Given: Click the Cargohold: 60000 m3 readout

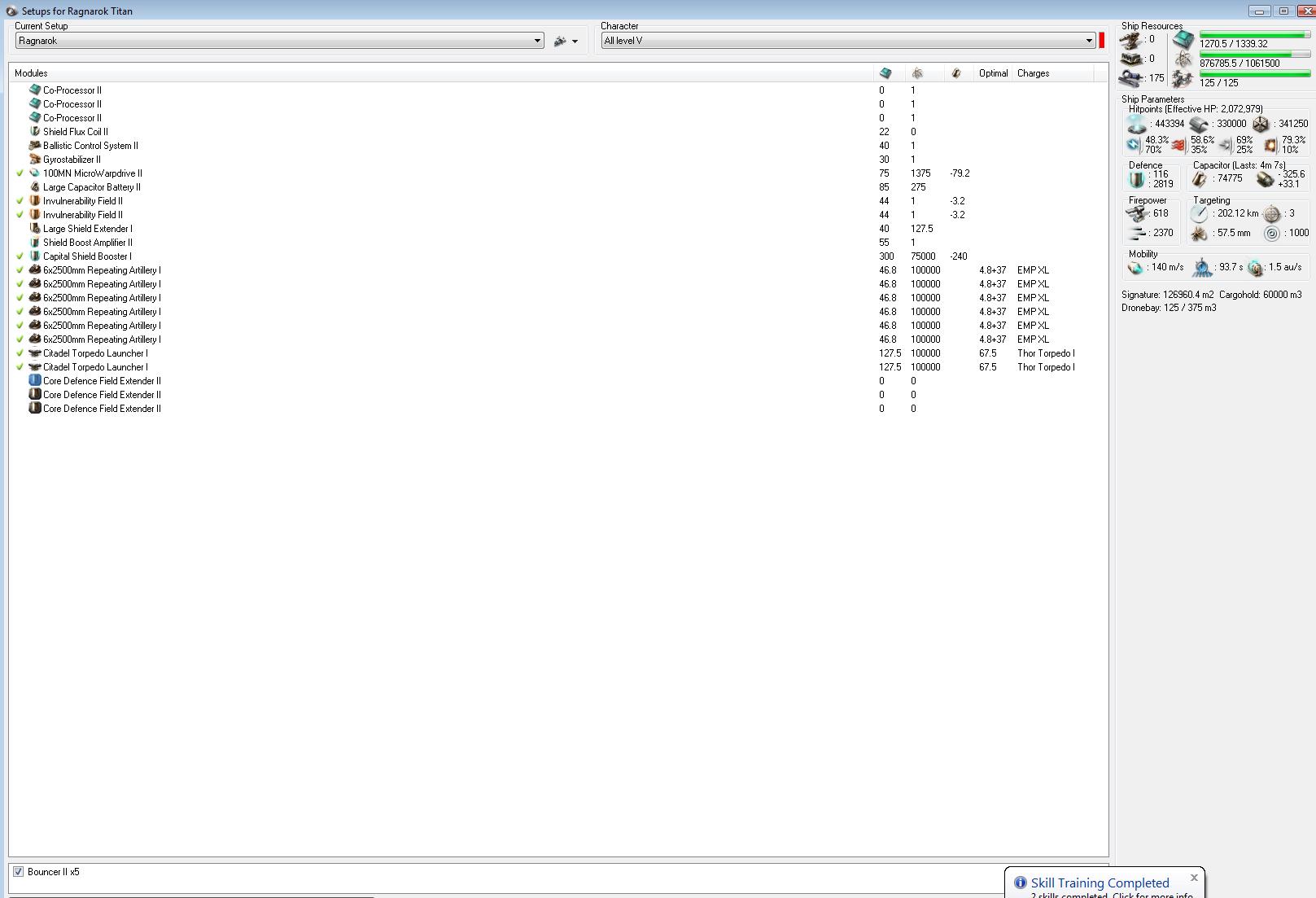Looking at the screenshot, I should coord(1260,295).
